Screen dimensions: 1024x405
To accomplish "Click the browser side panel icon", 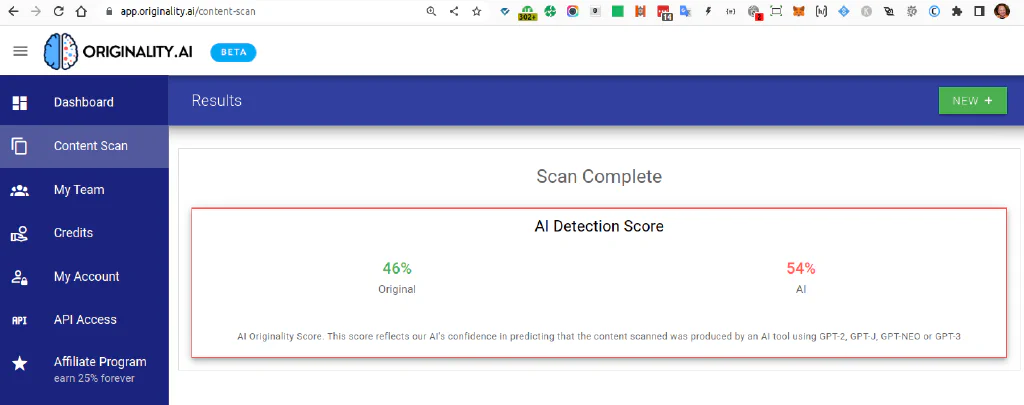I will tap(979, 11).
